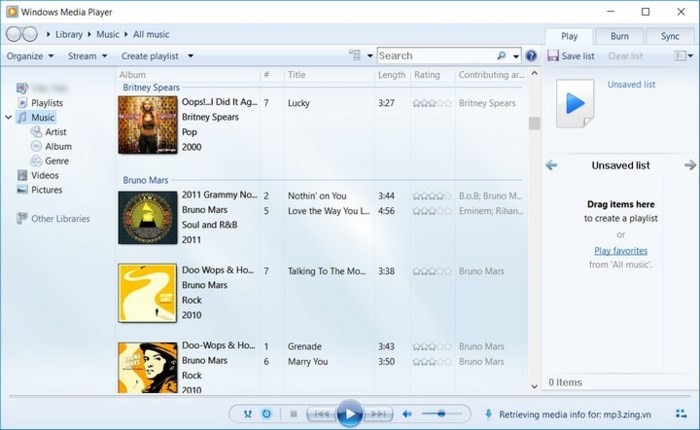
Task: Turn on shuffle in playback controls
Action: tap(247, 413)
